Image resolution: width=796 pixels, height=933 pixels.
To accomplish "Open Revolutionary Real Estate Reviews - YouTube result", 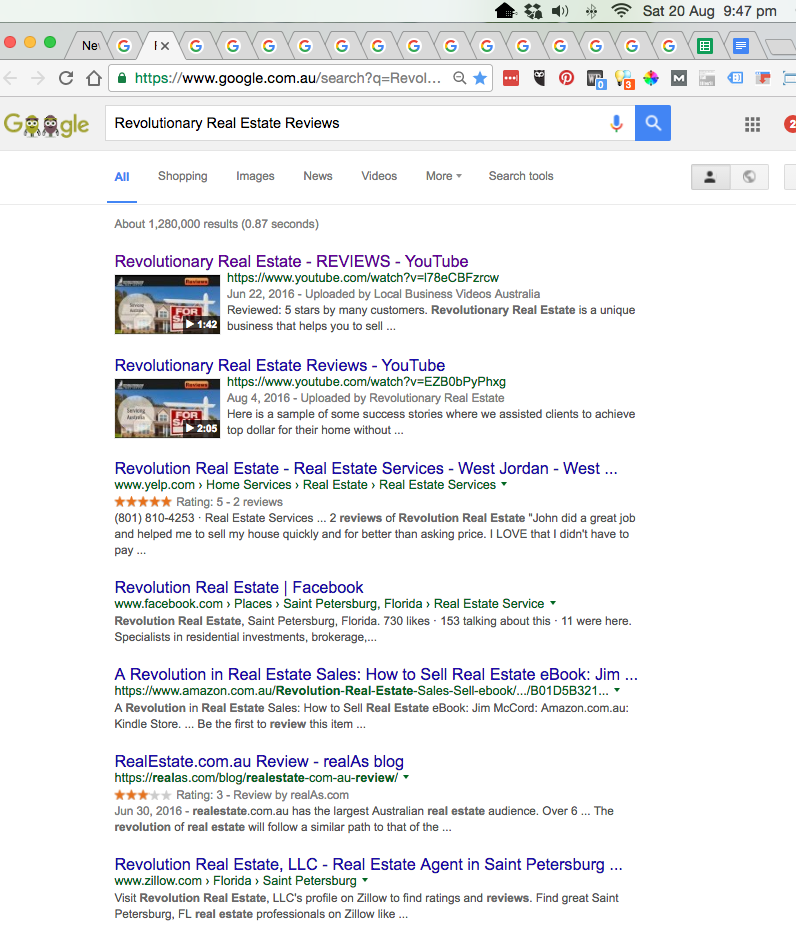I will [280, 365].
